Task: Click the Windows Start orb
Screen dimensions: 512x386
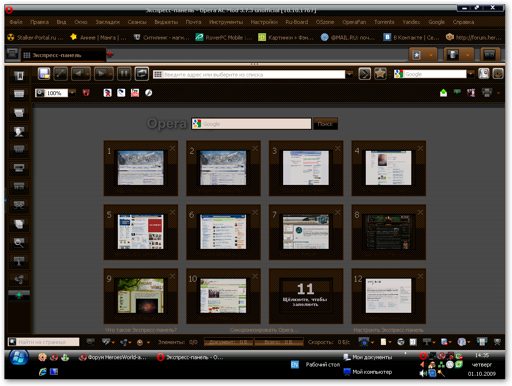Action: (19, 357)
